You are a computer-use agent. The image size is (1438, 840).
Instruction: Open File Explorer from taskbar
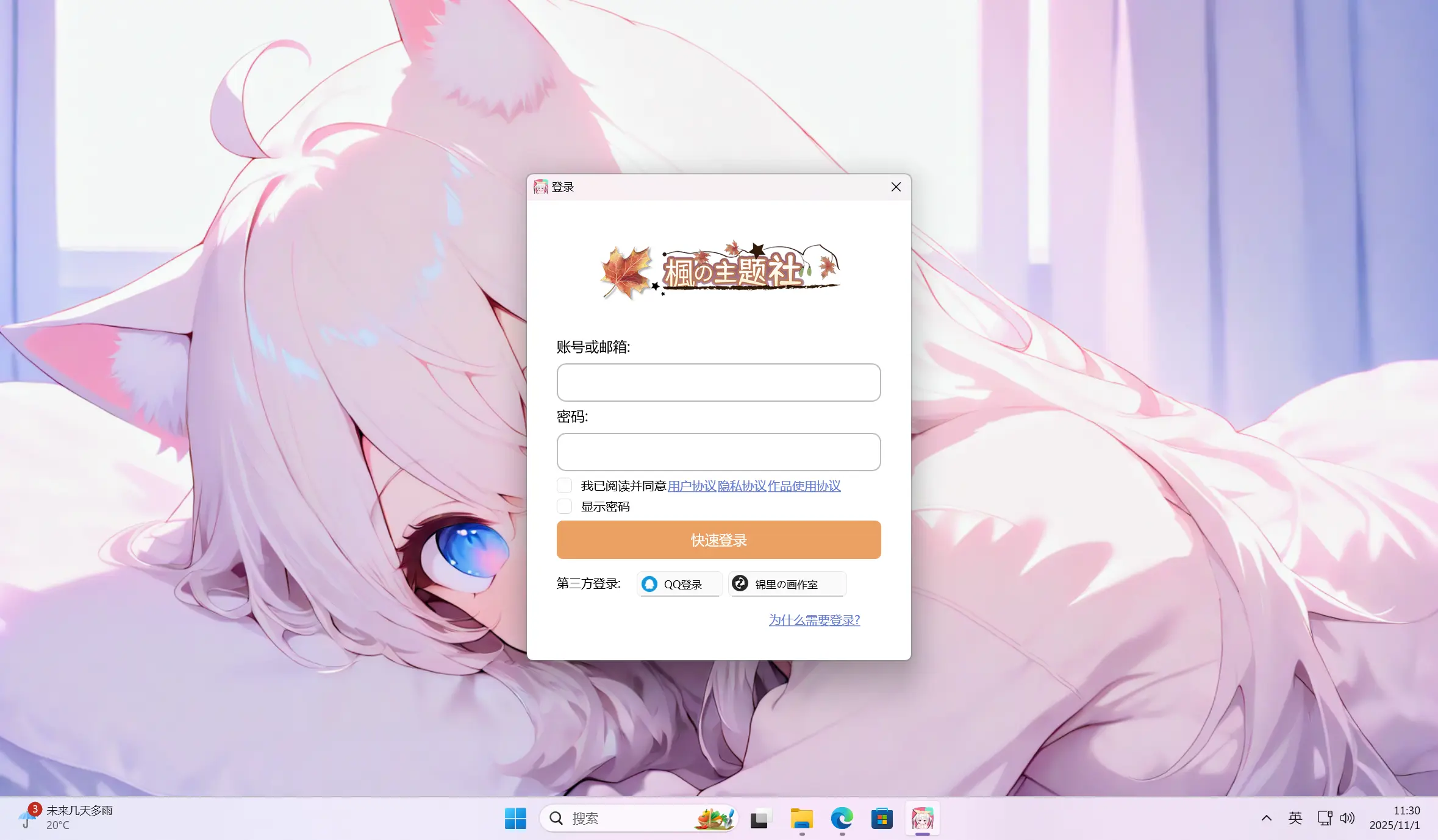pyautogui.click(x=801, y=819)
